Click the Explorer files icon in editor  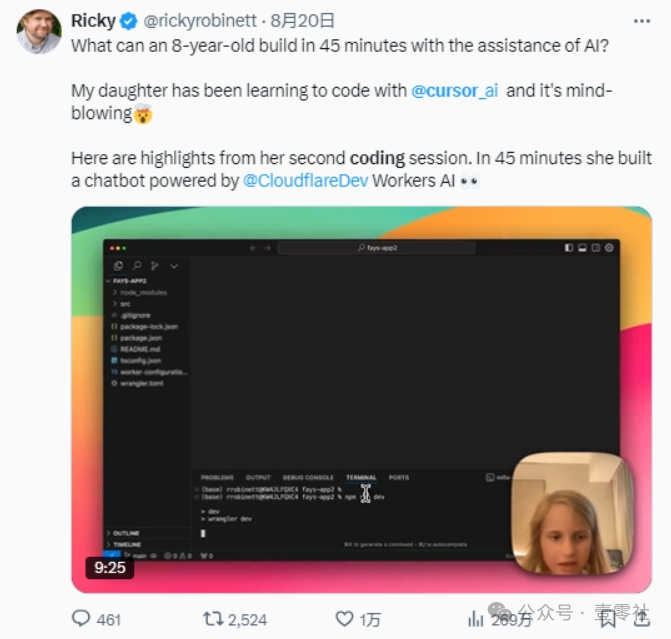[x=119, y=266]
